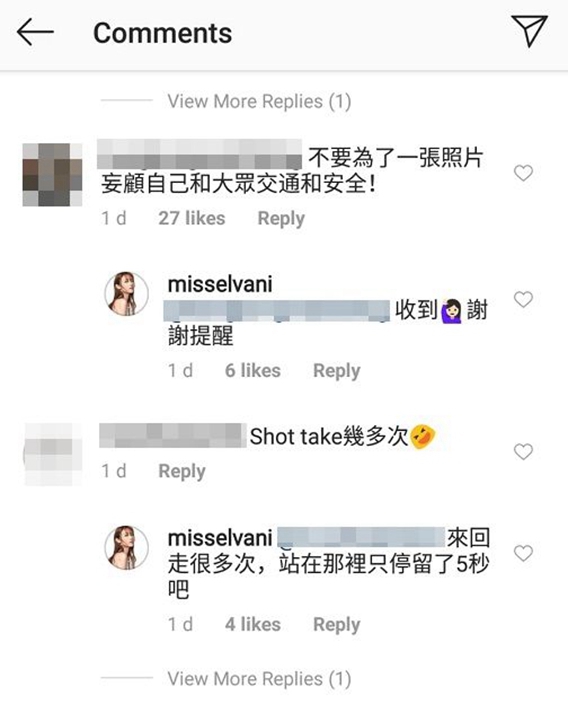Open blurred avatar of first commenter
Screen dimensions: 568x704
click(x=52, y=174)
